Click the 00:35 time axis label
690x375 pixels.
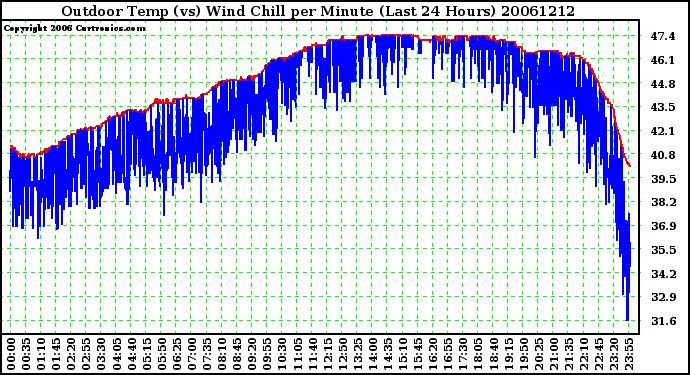point(26,354)
